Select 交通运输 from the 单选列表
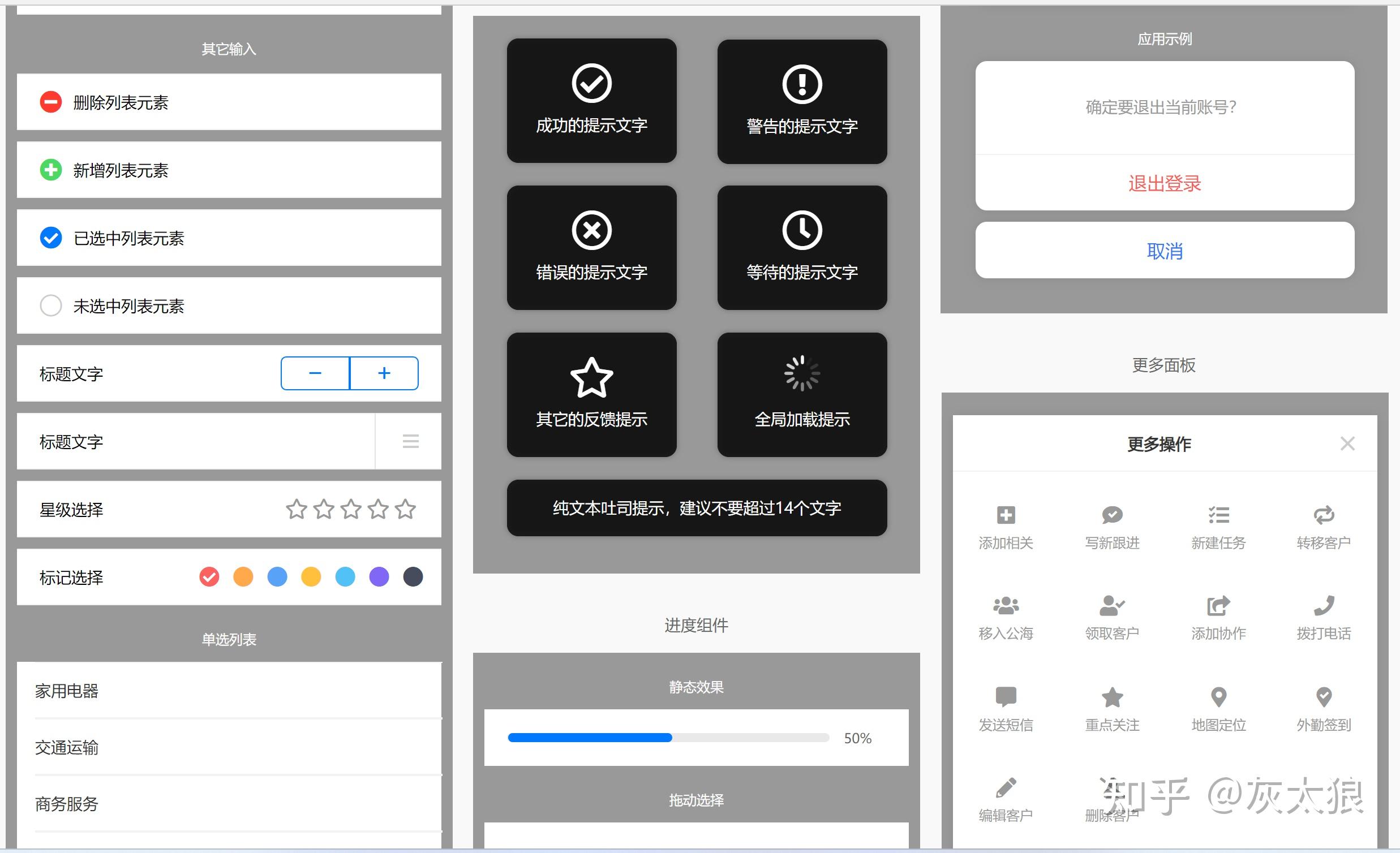This screenshot has height=853, width=1400. click(x=66, y=748)
